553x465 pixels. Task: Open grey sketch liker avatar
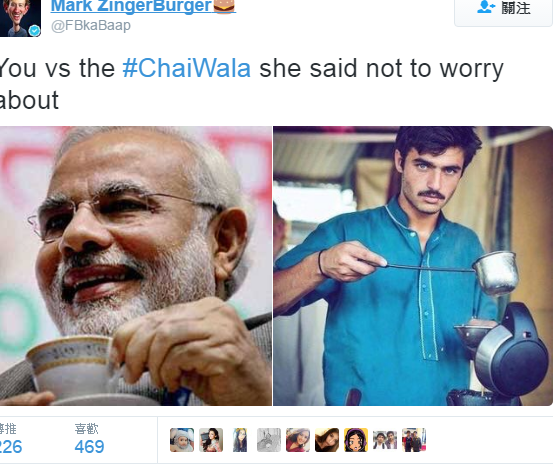(x=269, y=440)
